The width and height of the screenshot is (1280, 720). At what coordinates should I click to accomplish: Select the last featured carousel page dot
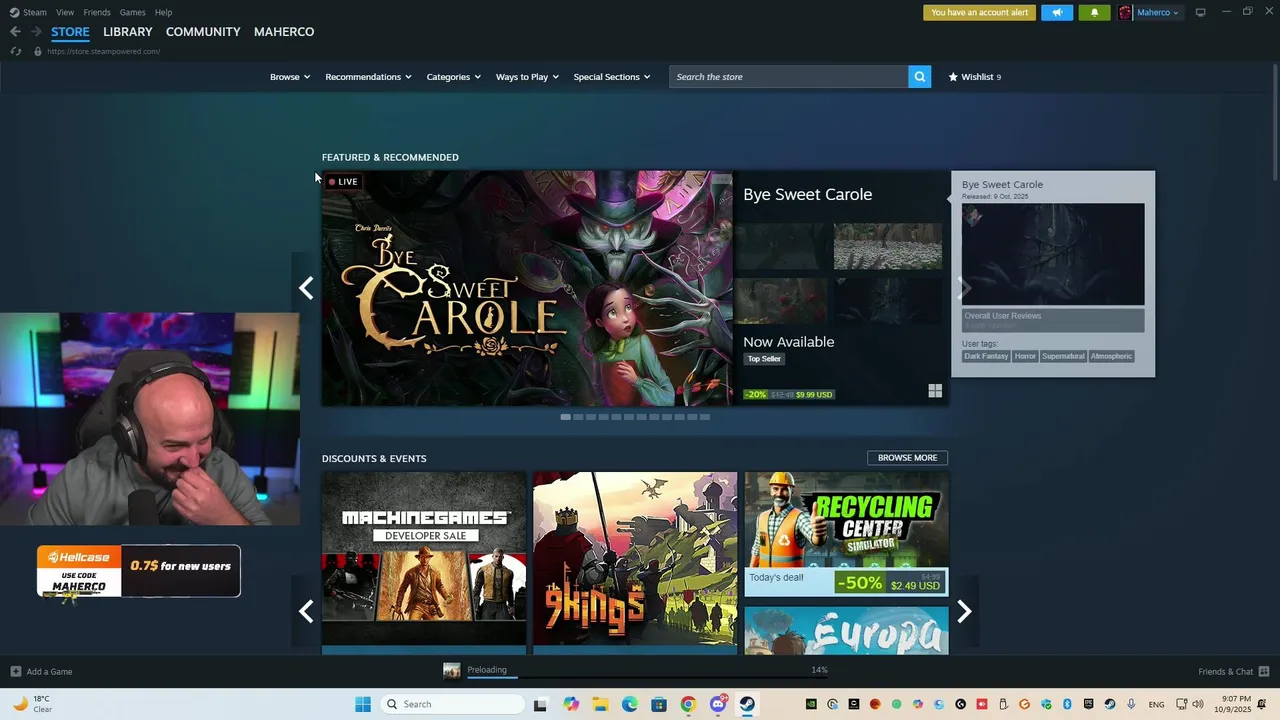pyautogui.click(x=705, y=417)
